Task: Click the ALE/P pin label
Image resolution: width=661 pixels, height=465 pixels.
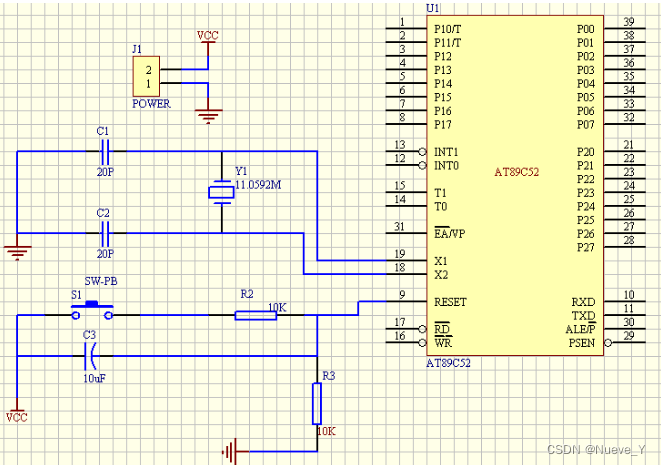Action: coord(580,329)
